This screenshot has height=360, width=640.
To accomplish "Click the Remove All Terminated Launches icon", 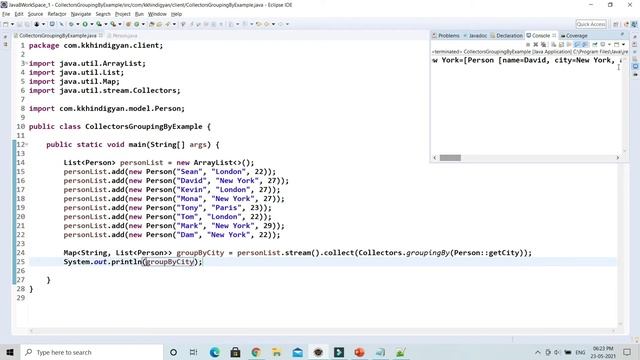I will pos(544,44).
